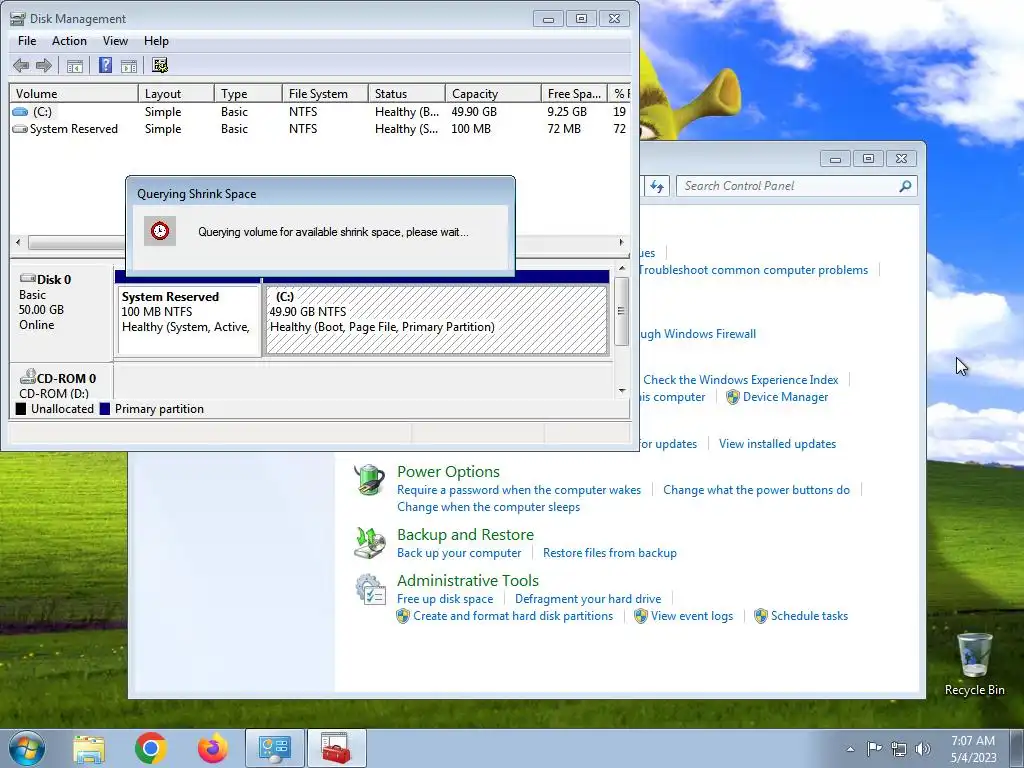Launch Firefox from the taskbar

pos(213,748)
